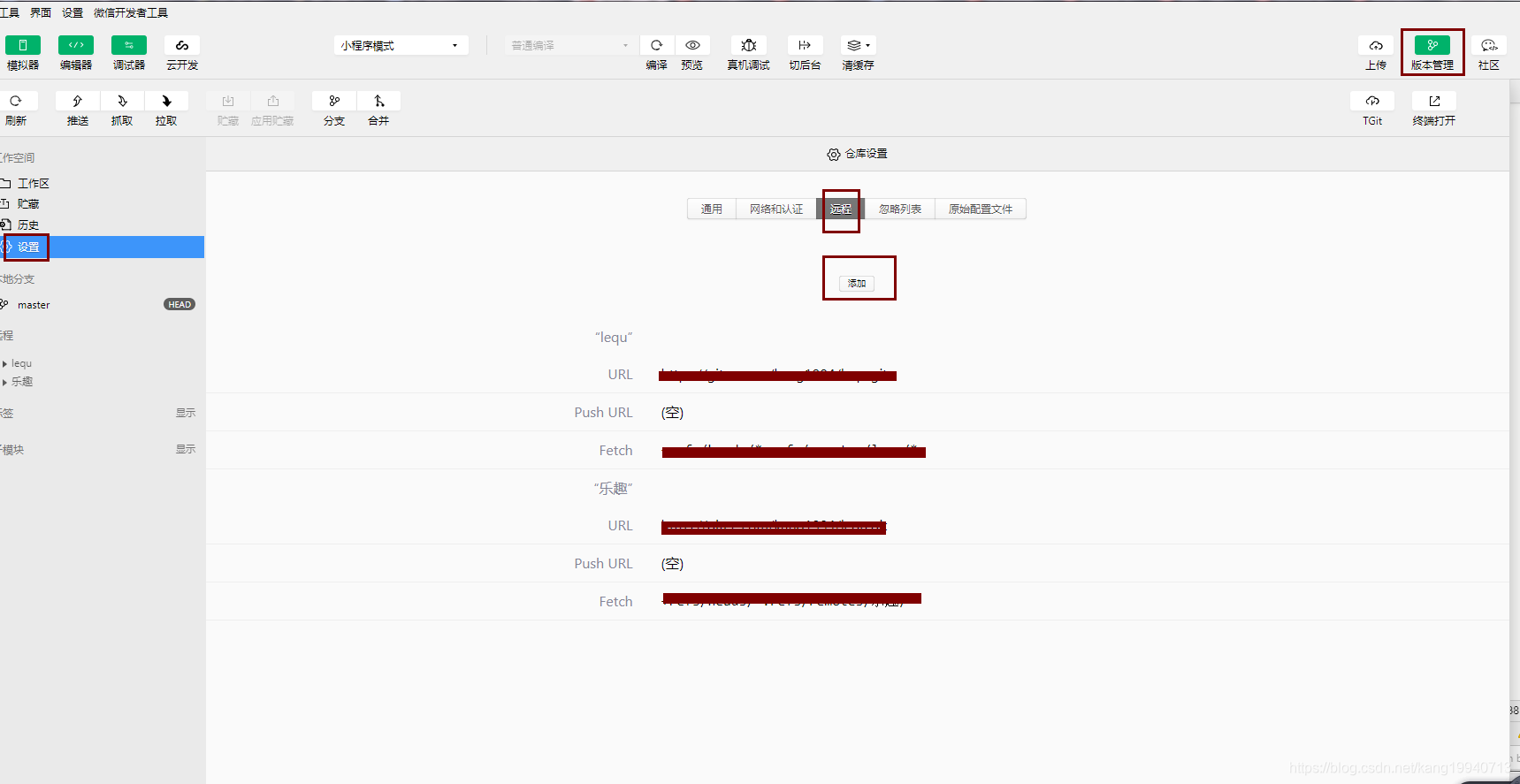Click the push (推送) icon

point(78,101)
